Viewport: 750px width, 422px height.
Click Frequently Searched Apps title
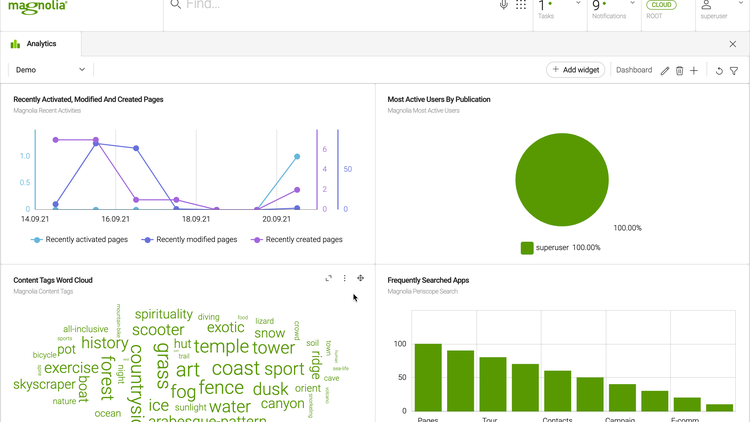(428, 280)
